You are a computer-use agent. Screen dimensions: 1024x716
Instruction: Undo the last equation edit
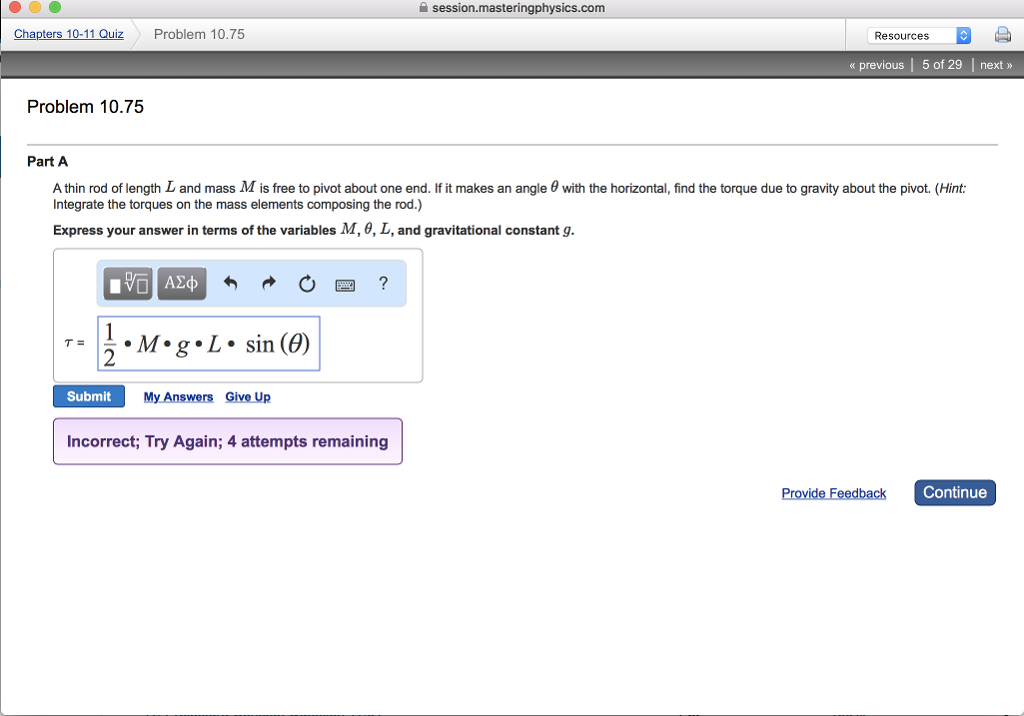tap(231, 284)
